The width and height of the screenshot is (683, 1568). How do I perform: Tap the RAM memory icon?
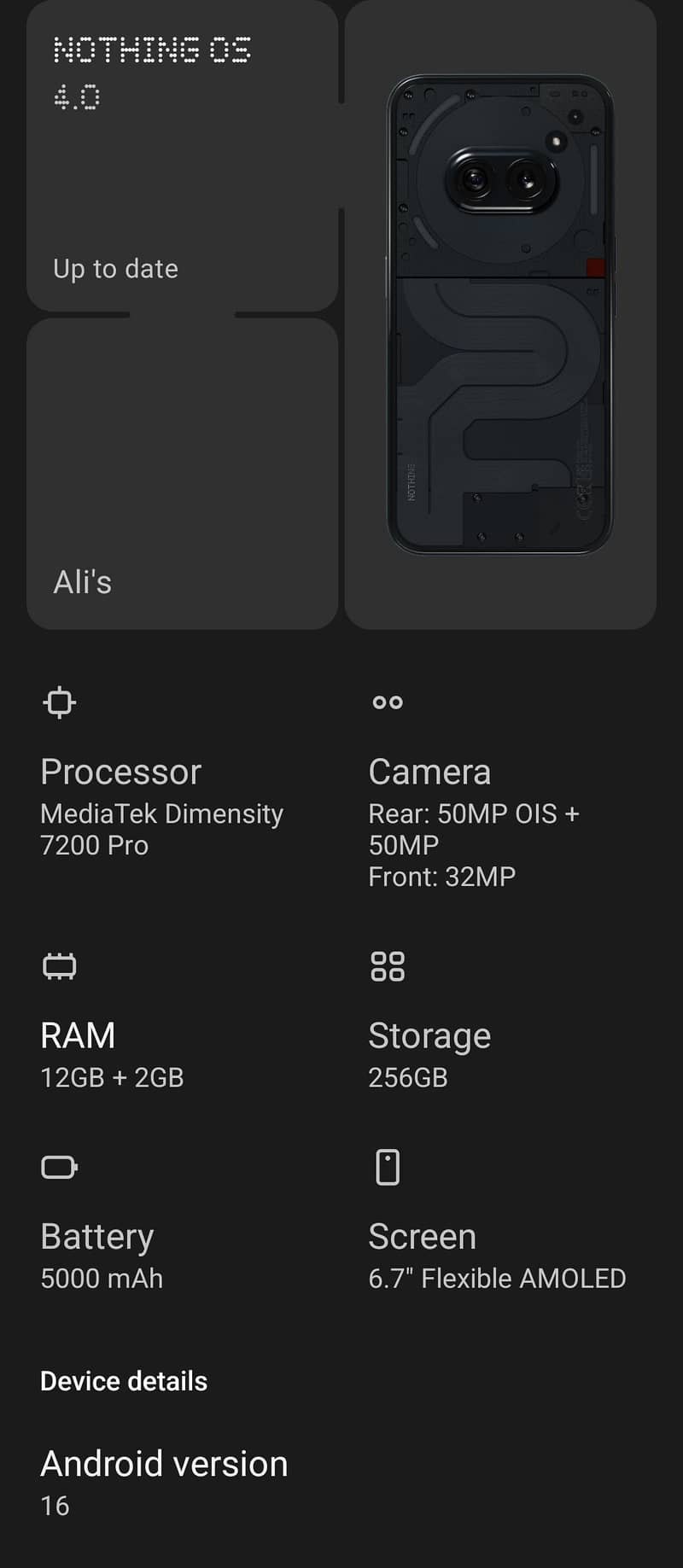59,966
